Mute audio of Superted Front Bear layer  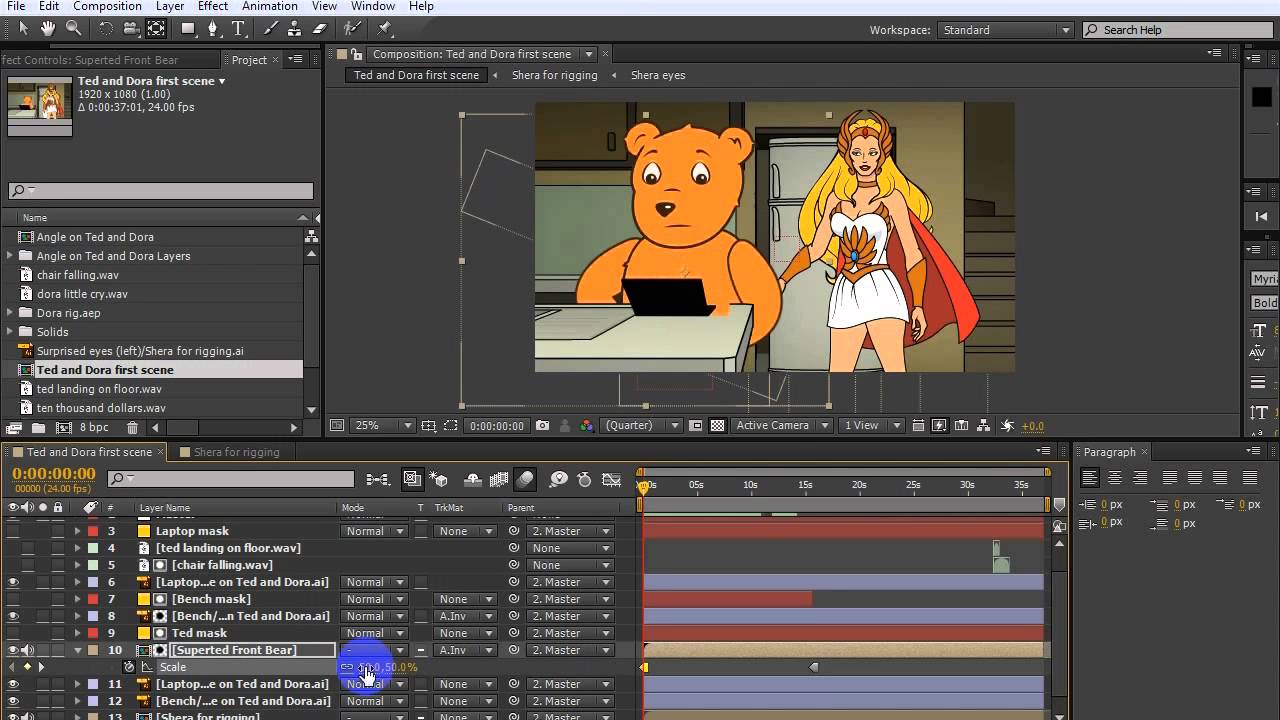pos(28,650)
